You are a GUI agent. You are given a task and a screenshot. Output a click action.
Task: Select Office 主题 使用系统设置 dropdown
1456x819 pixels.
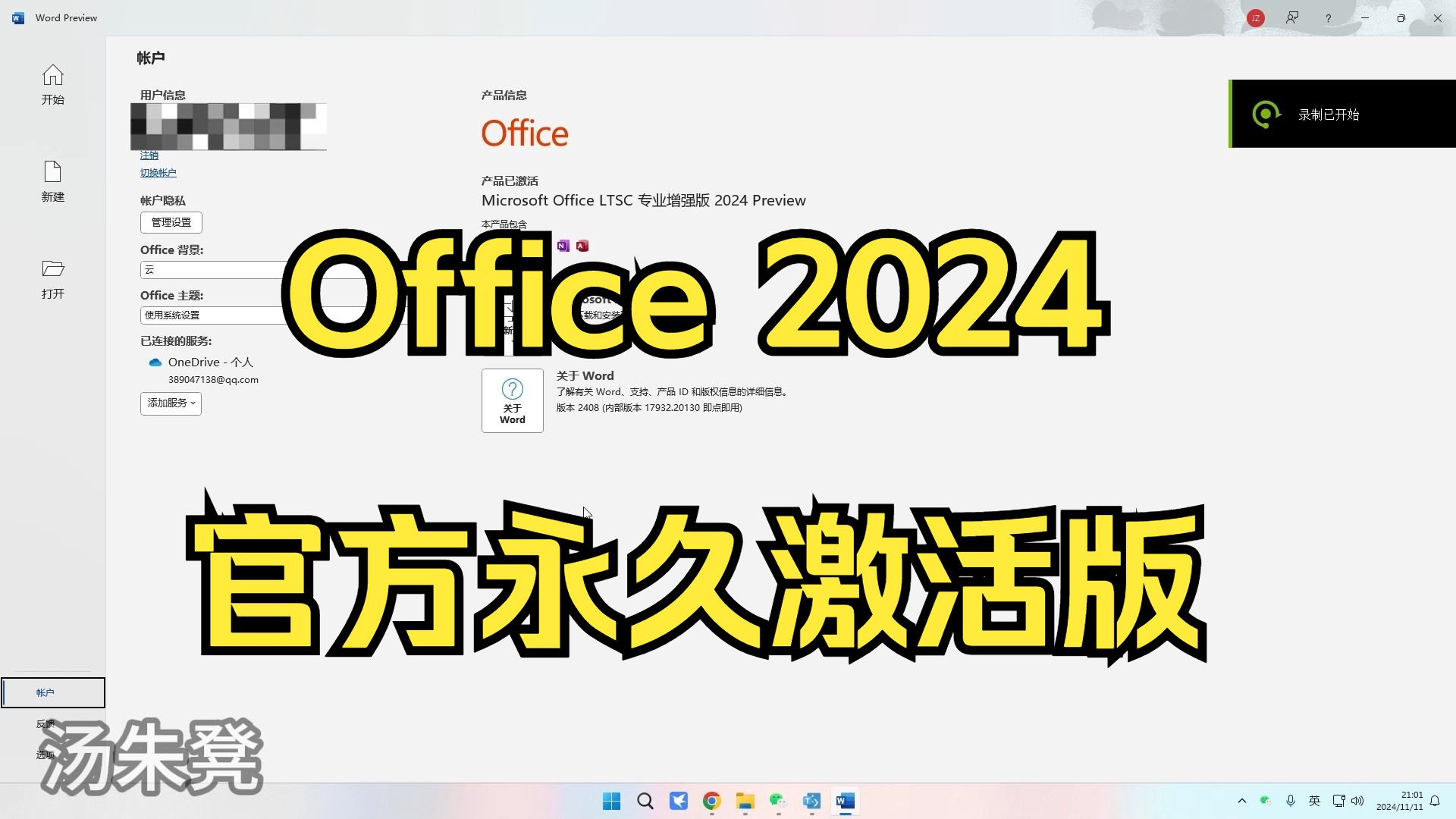click(210, 314)
